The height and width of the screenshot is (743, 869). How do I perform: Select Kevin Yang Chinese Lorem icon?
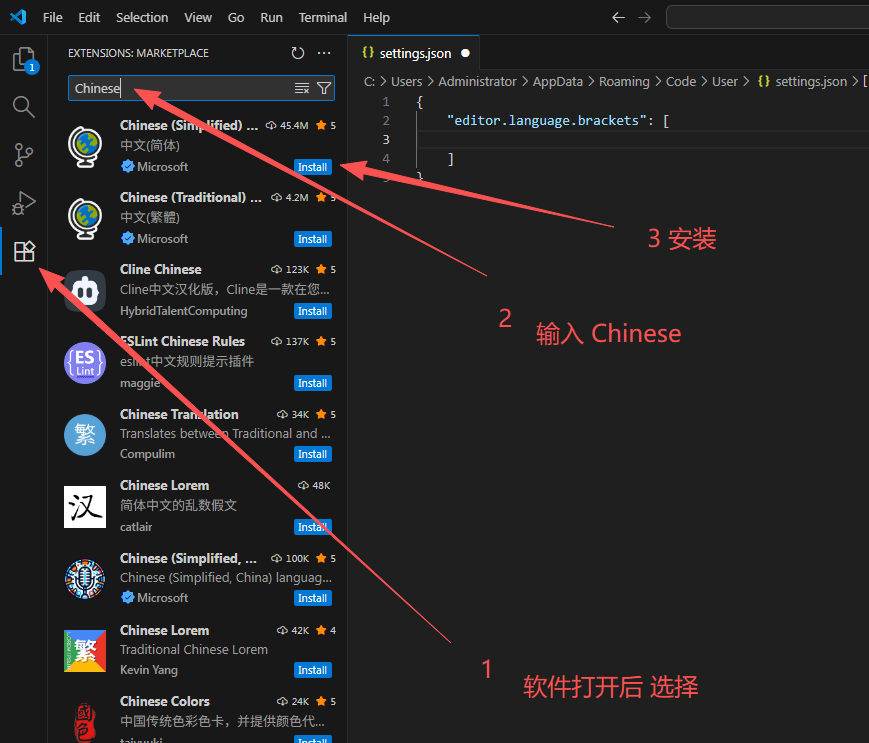pyautogui.click(x=85, y=651)
